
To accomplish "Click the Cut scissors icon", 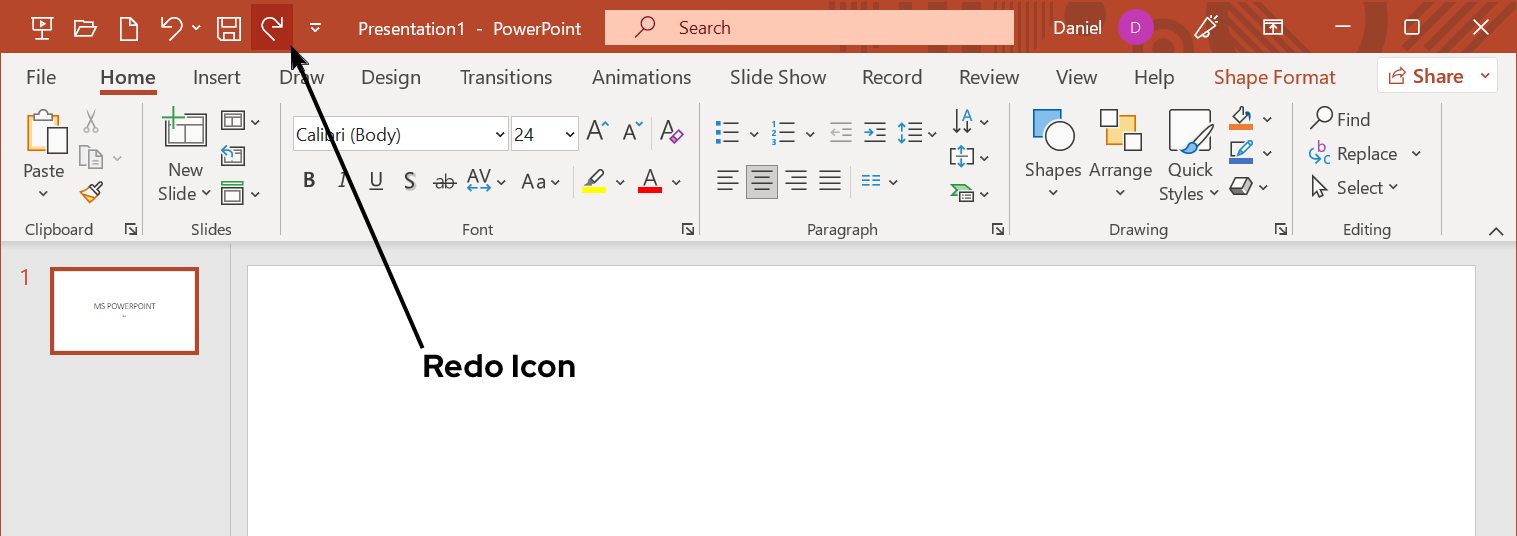I will pyautogui.click(x=91, y=122).
